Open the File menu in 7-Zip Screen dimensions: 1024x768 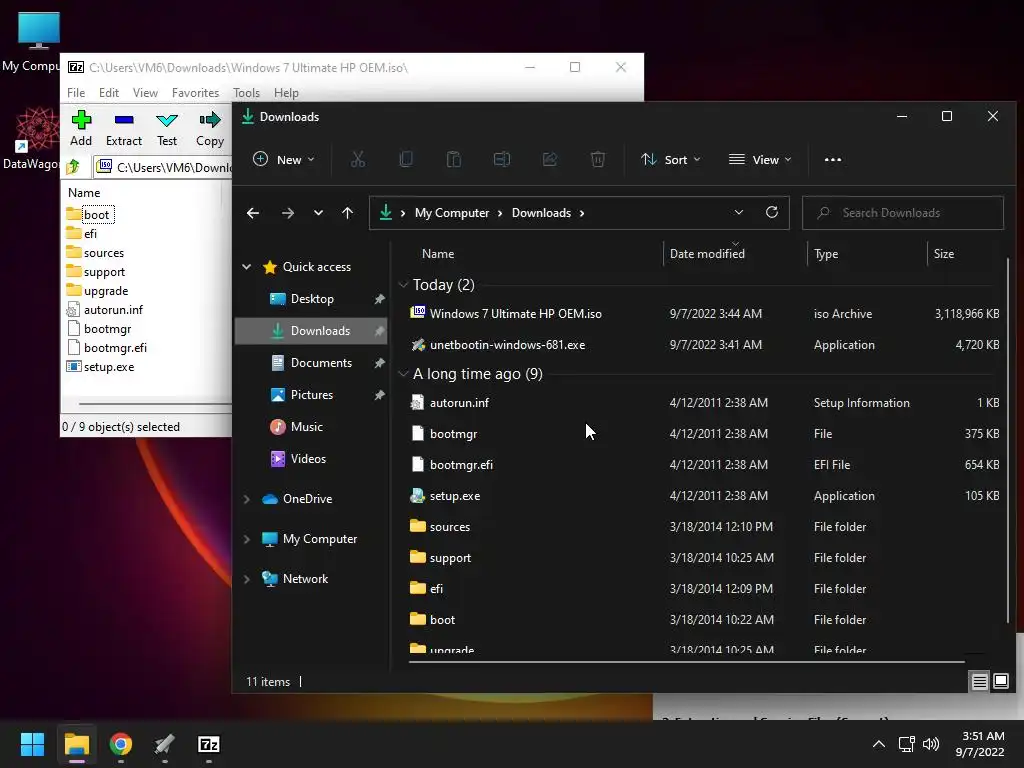pyautogui.click(x=76, y=93)
